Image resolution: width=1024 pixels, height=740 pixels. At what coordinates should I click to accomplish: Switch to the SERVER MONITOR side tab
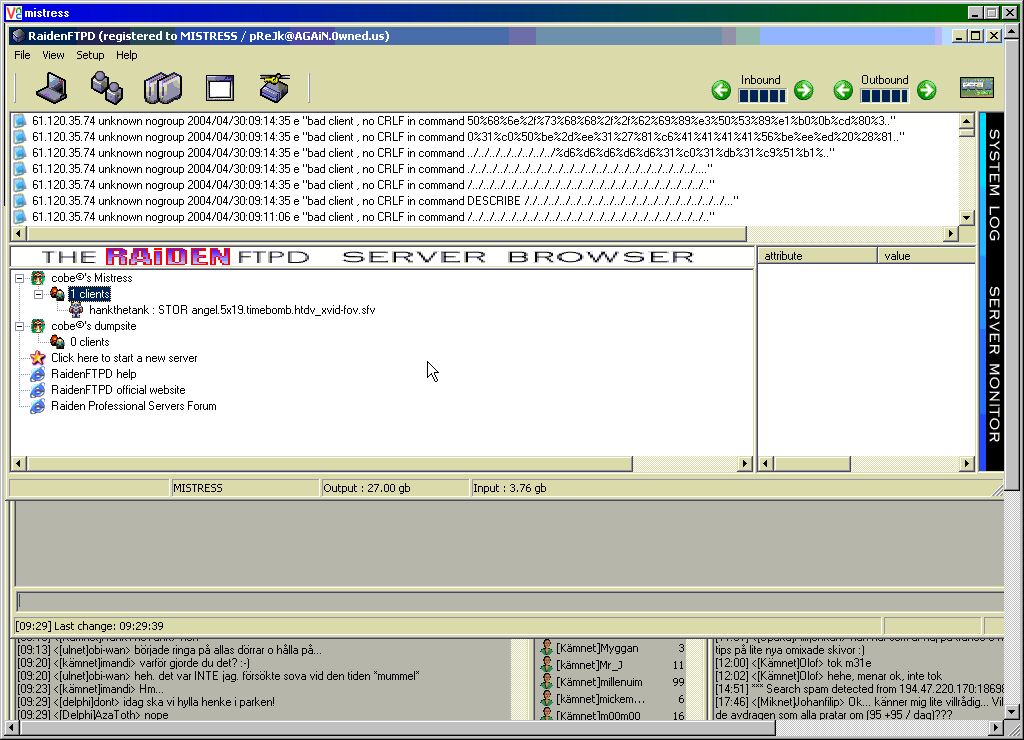coord(994,364)
